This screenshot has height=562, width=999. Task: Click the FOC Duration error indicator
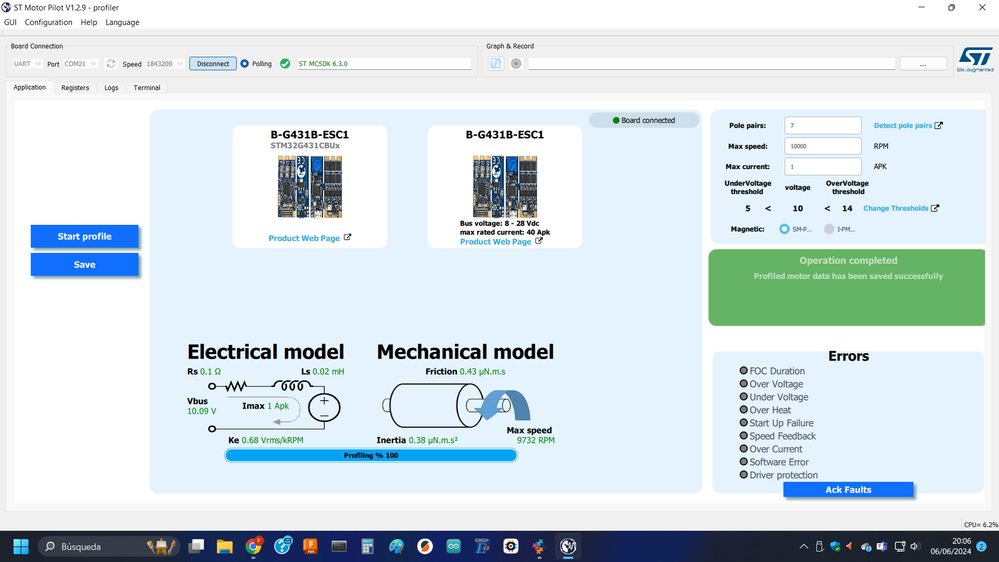click(x=743, y=370)
